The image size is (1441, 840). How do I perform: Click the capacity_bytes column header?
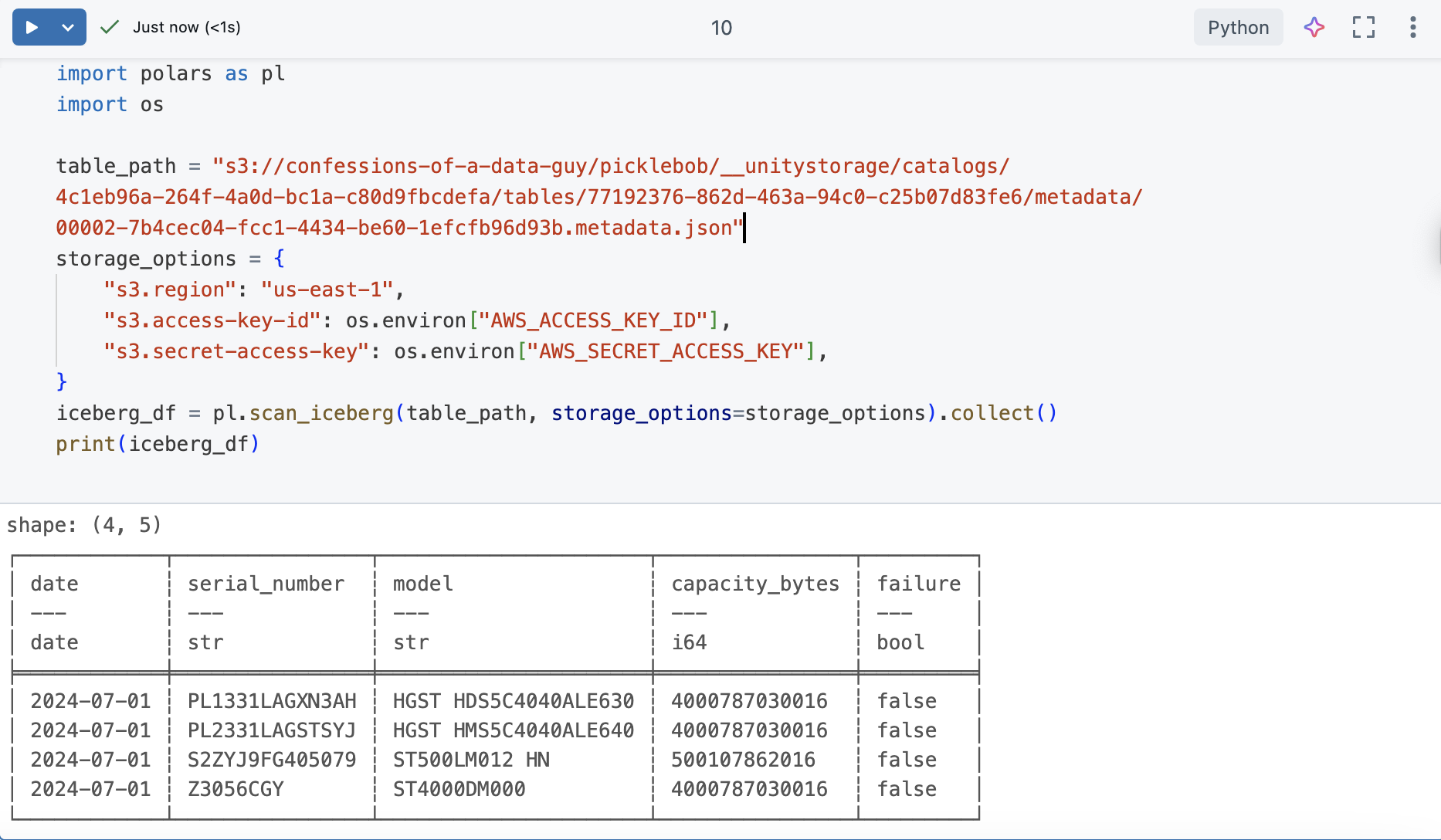(754, 584)
